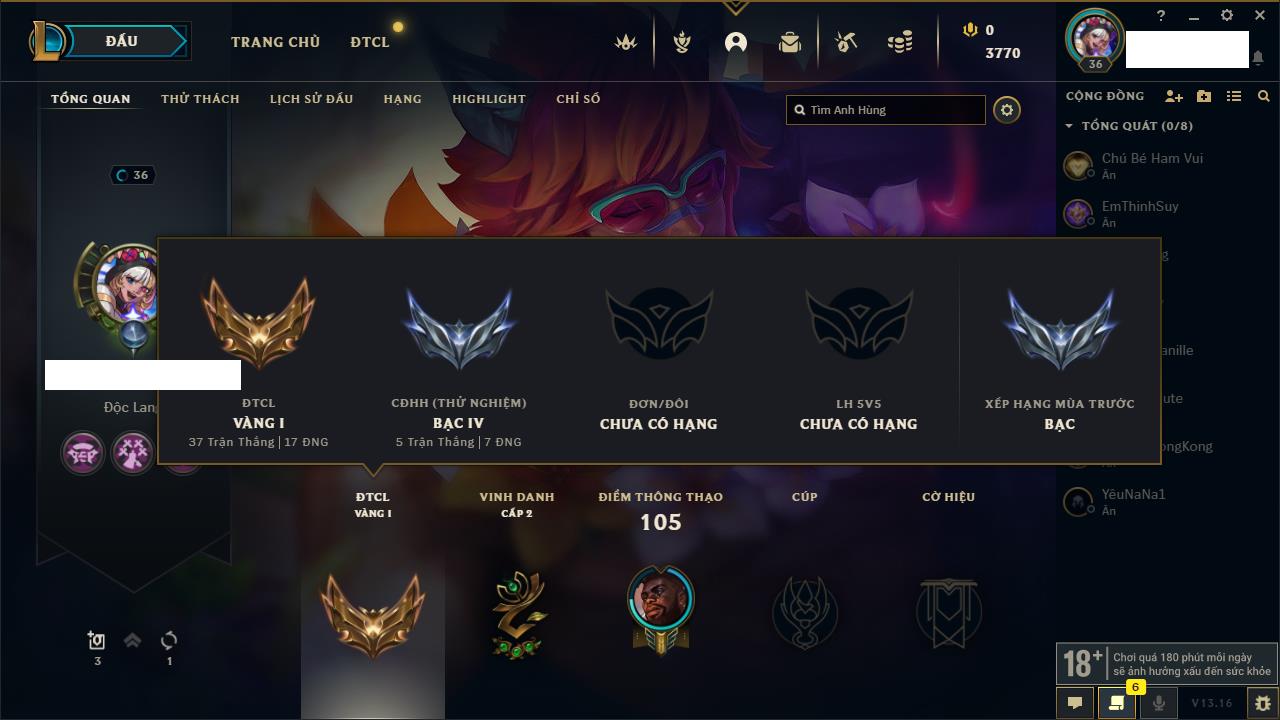
Task: Click the add friend icon
Action: (x=1174, y=96)
